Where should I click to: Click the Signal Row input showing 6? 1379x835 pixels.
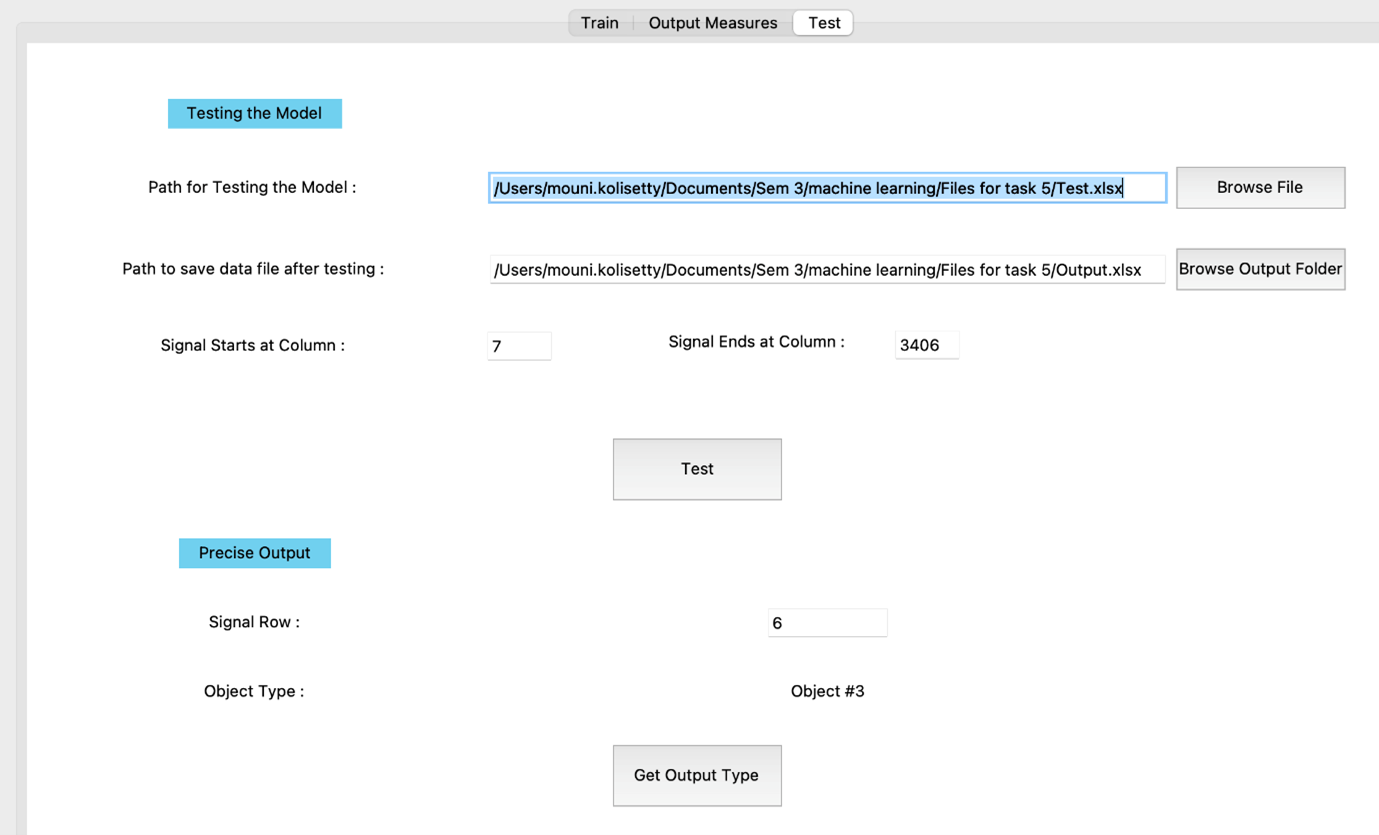click(827, 622)
